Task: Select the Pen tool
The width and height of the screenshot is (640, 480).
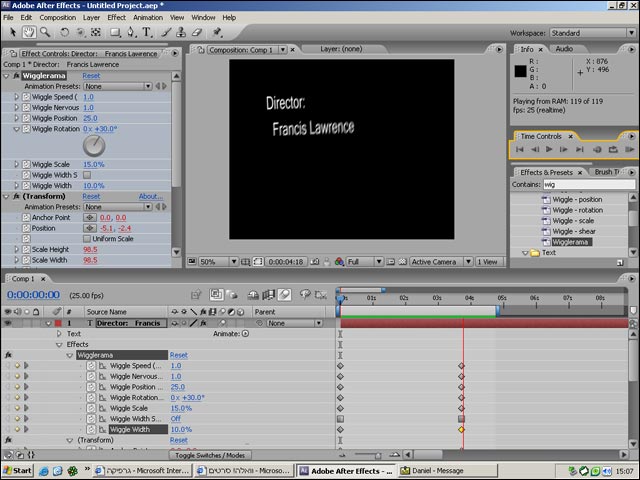Action: pyautogui.click(x=128, y=32)
